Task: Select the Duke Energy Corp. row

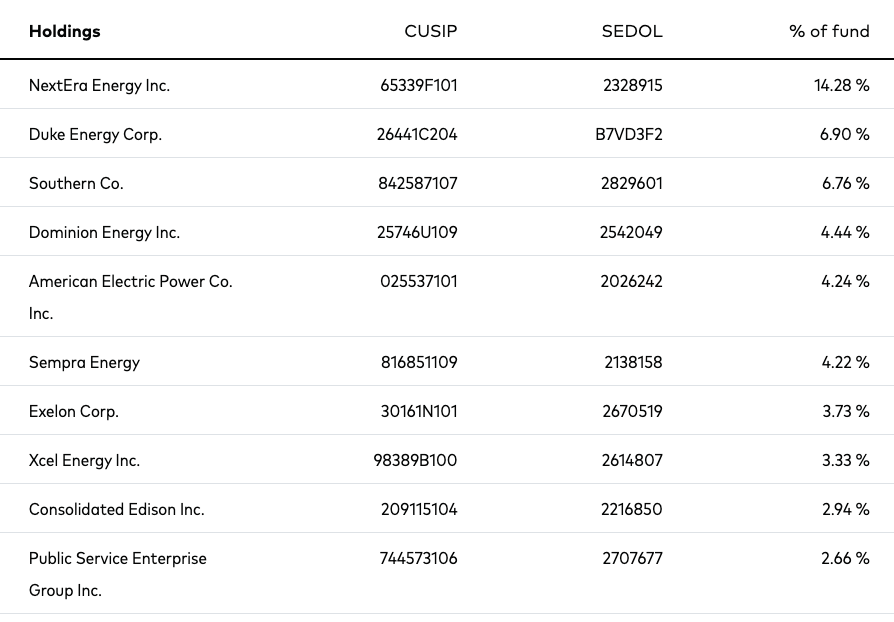Action: tap(447, 133)
